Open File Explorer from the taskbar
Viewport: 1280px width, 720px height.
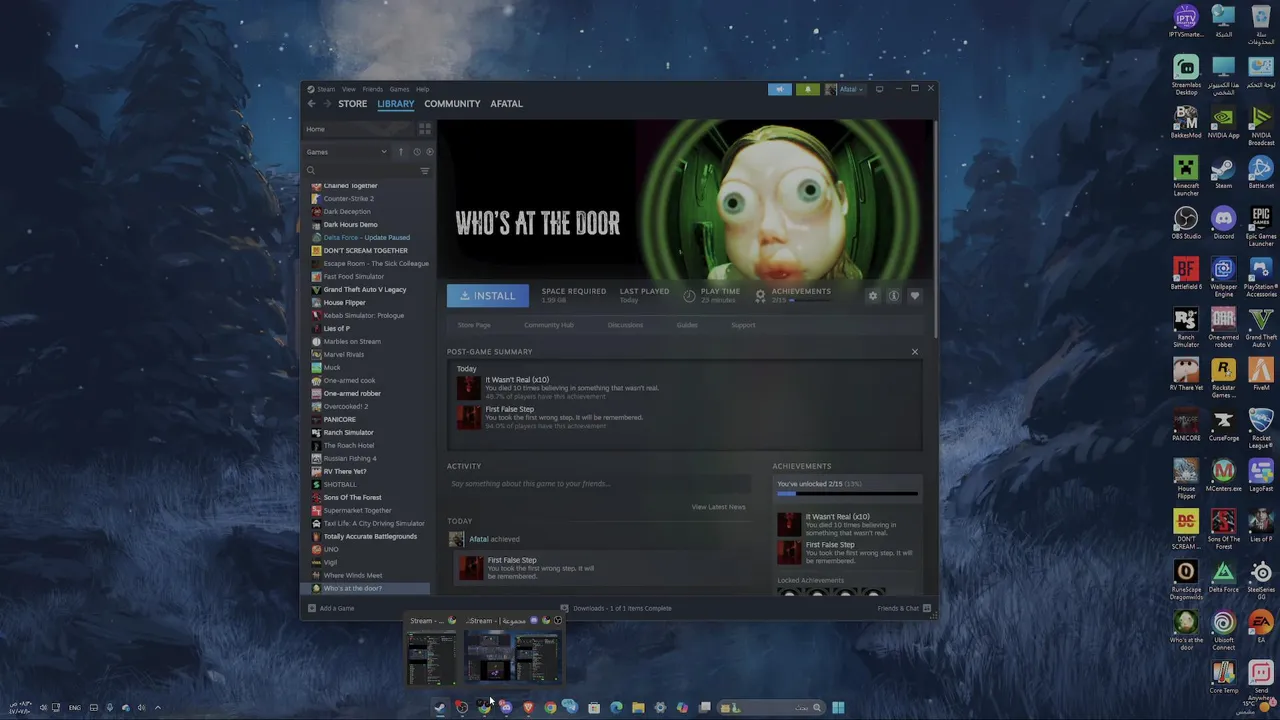point(638,708)
